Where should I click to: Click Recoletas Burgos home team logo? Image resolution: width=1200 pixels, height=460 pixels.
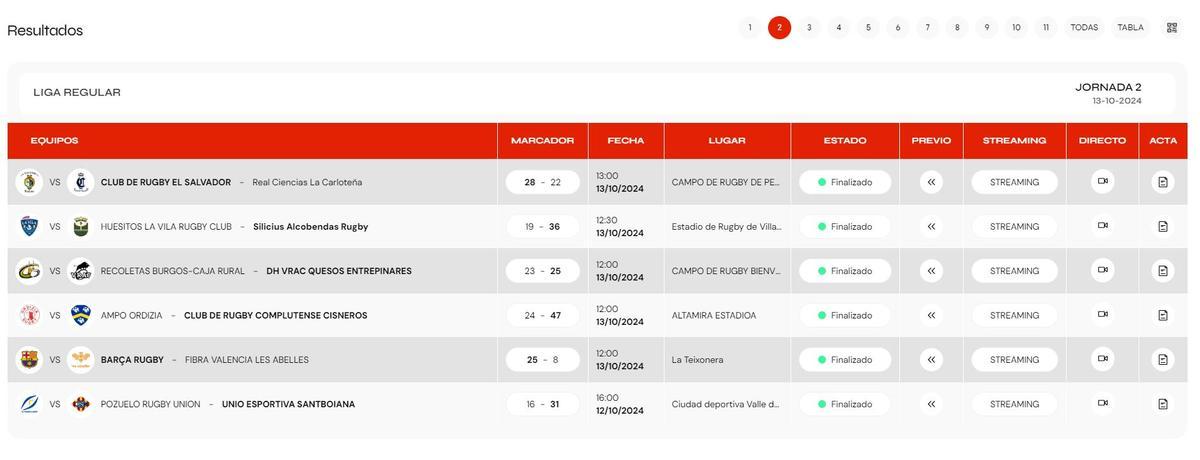29,271
